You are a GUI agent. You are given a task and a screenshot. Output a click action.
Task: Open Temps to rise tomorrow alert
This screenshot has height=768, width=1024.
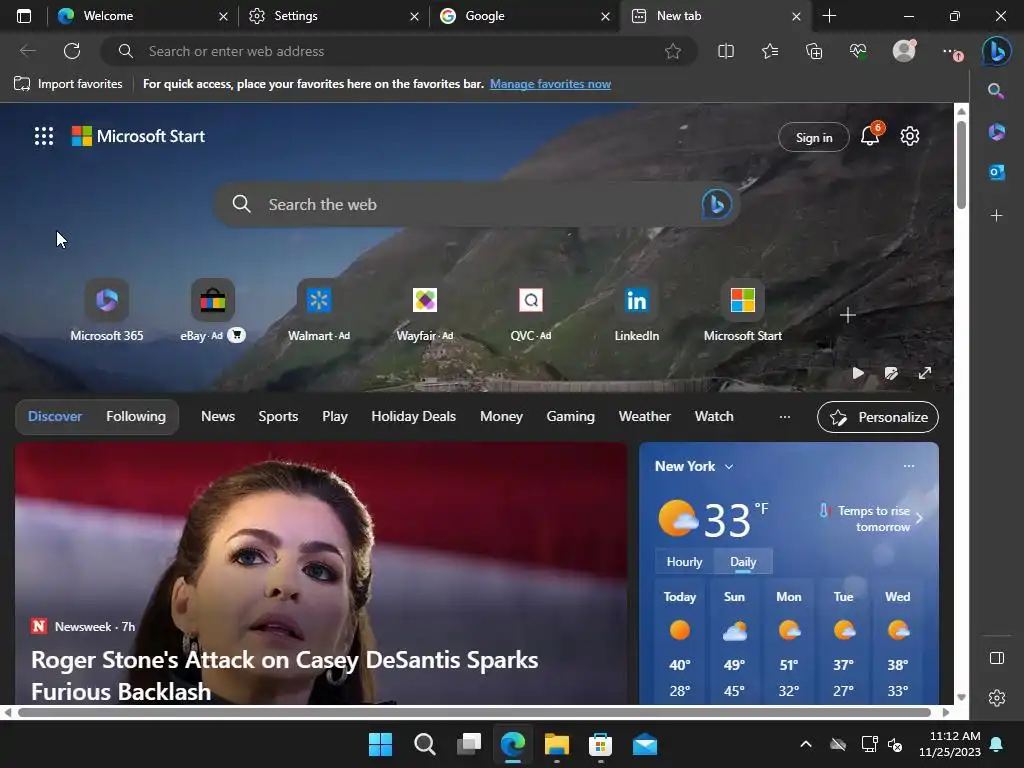(x=871, y=519)
